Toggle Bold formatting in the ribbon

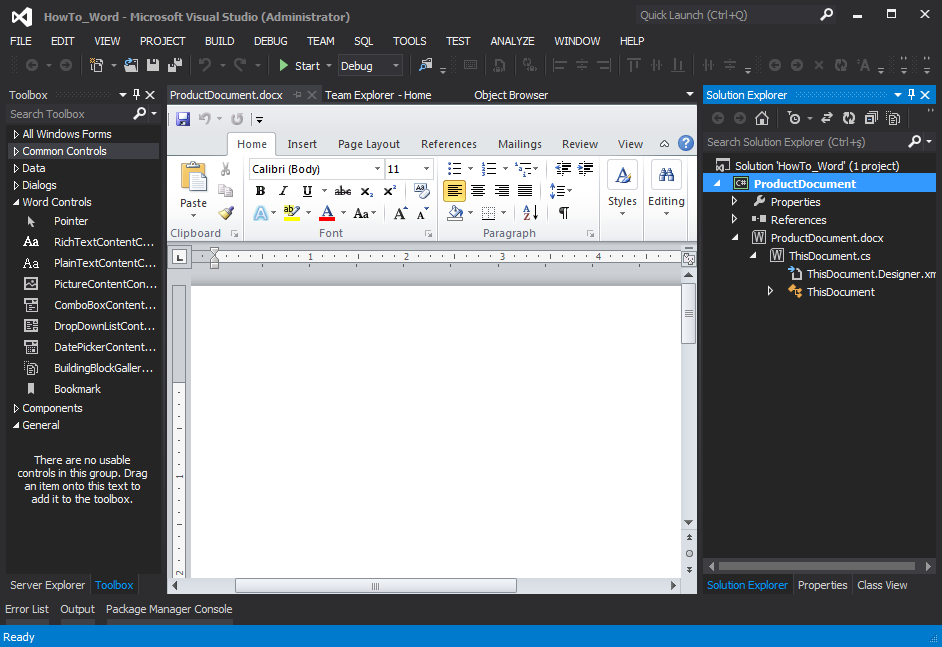click(260, 191)
